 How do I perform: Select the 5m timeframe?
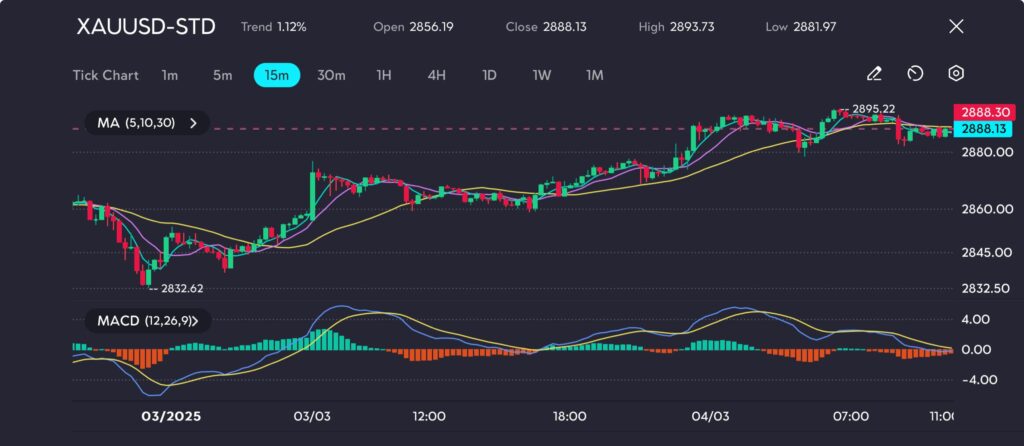222,75
